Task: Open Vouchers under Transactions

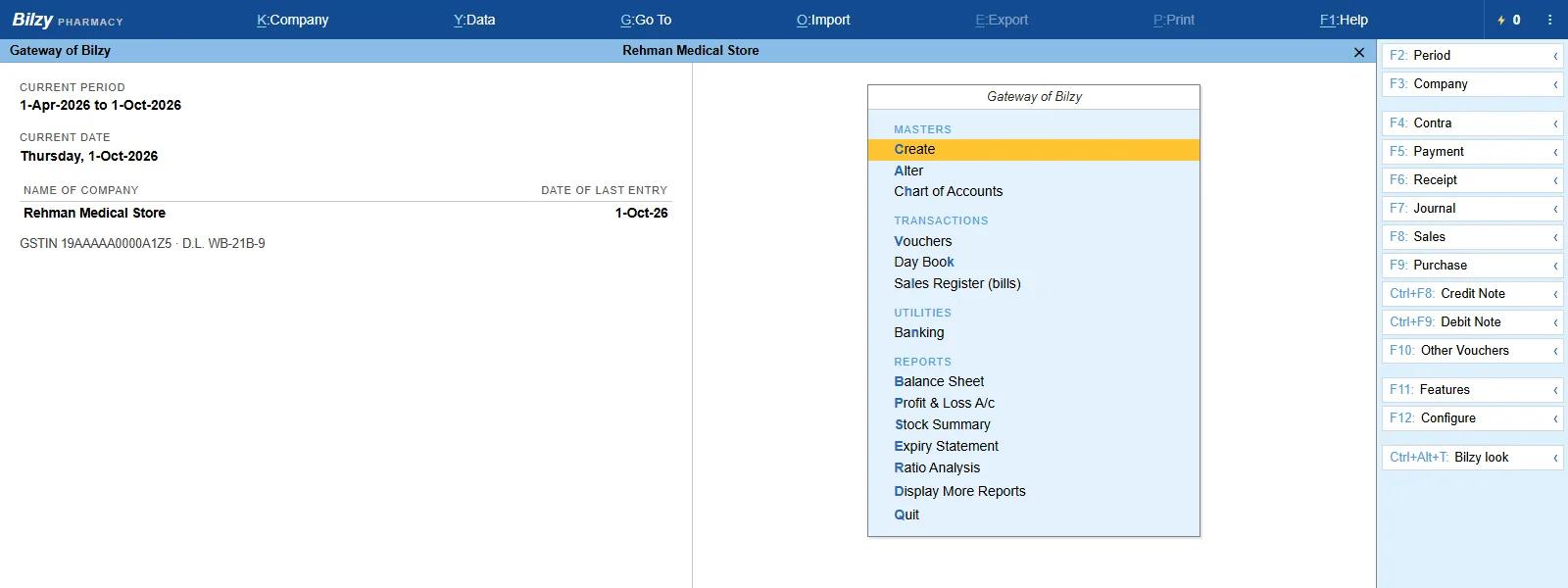Action: pos(1034,241)
